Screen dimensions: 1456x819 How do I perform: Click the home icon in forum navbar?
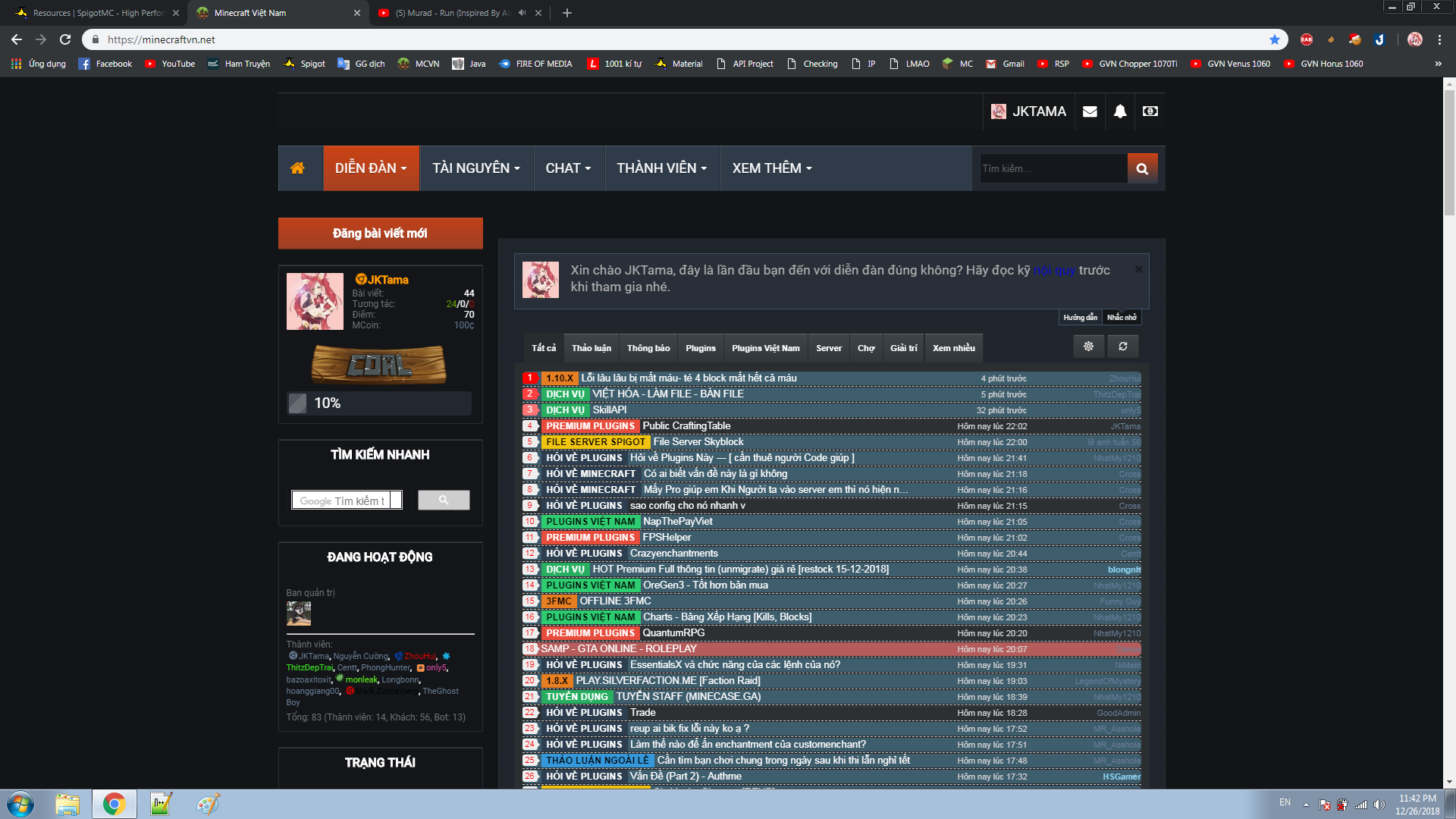[297, 168]
